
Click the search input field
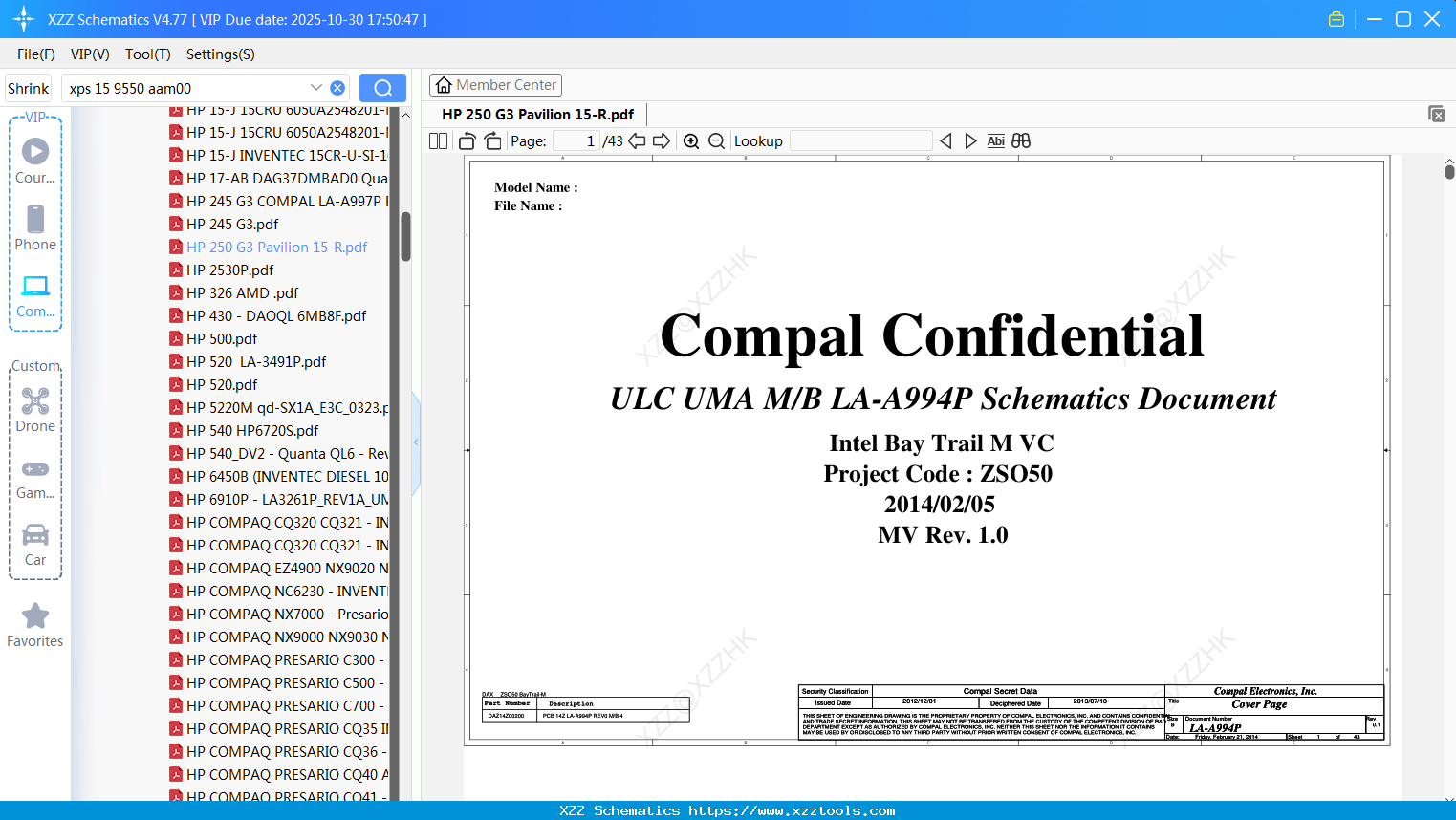pyautogui.click(x=186, y=88)
